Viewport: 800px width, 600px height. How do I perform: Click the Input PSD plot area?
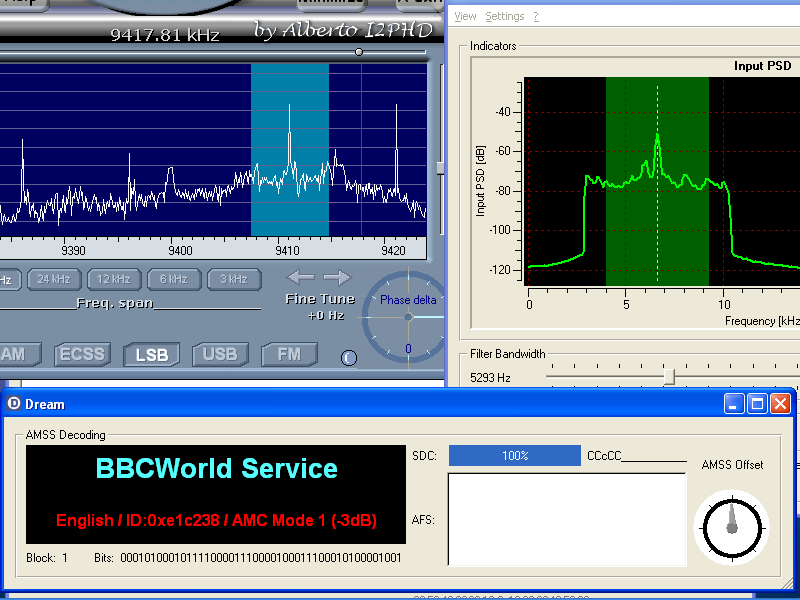coord(662,181)
